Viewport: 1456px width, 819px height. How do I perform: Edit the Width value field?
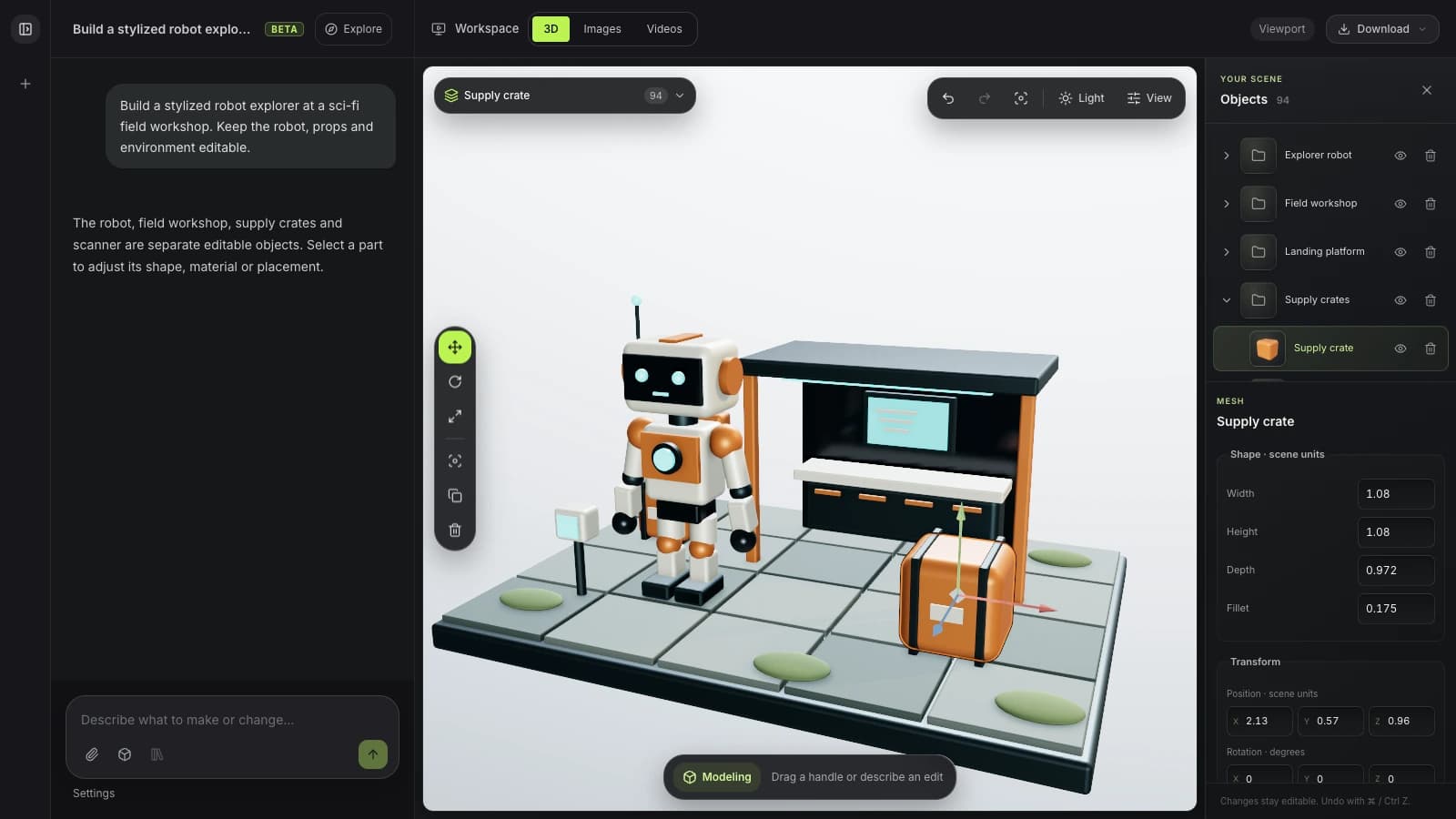click(x=1396, y=494)
